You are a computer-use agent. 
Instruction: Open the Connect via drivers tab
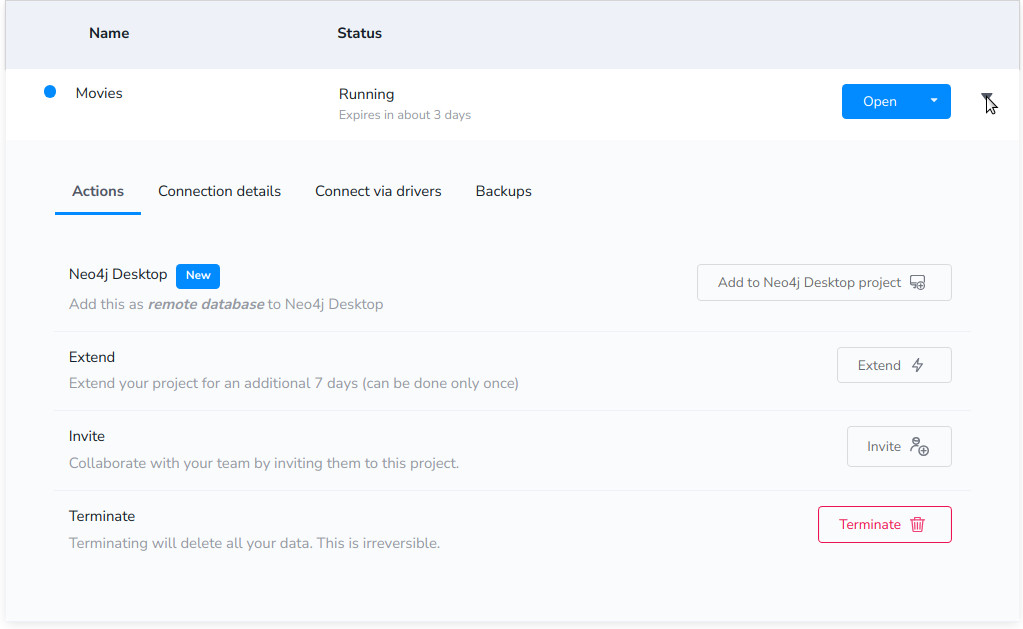click(378, 191)
